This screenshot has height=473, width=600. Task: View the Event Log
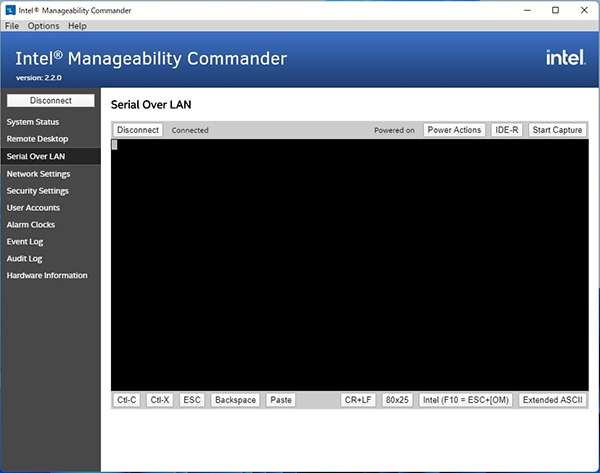[25, 242]
